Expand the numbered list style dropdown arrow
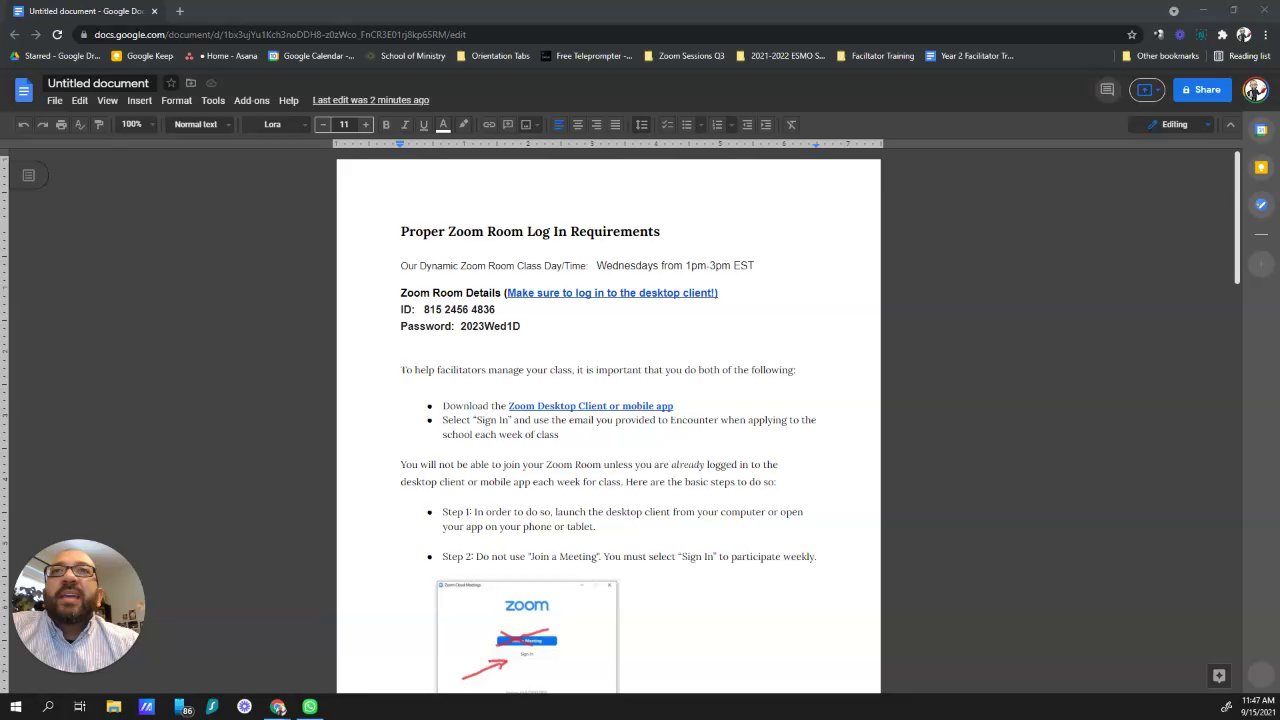This screenshot has width=1280, height=720. 731,125
